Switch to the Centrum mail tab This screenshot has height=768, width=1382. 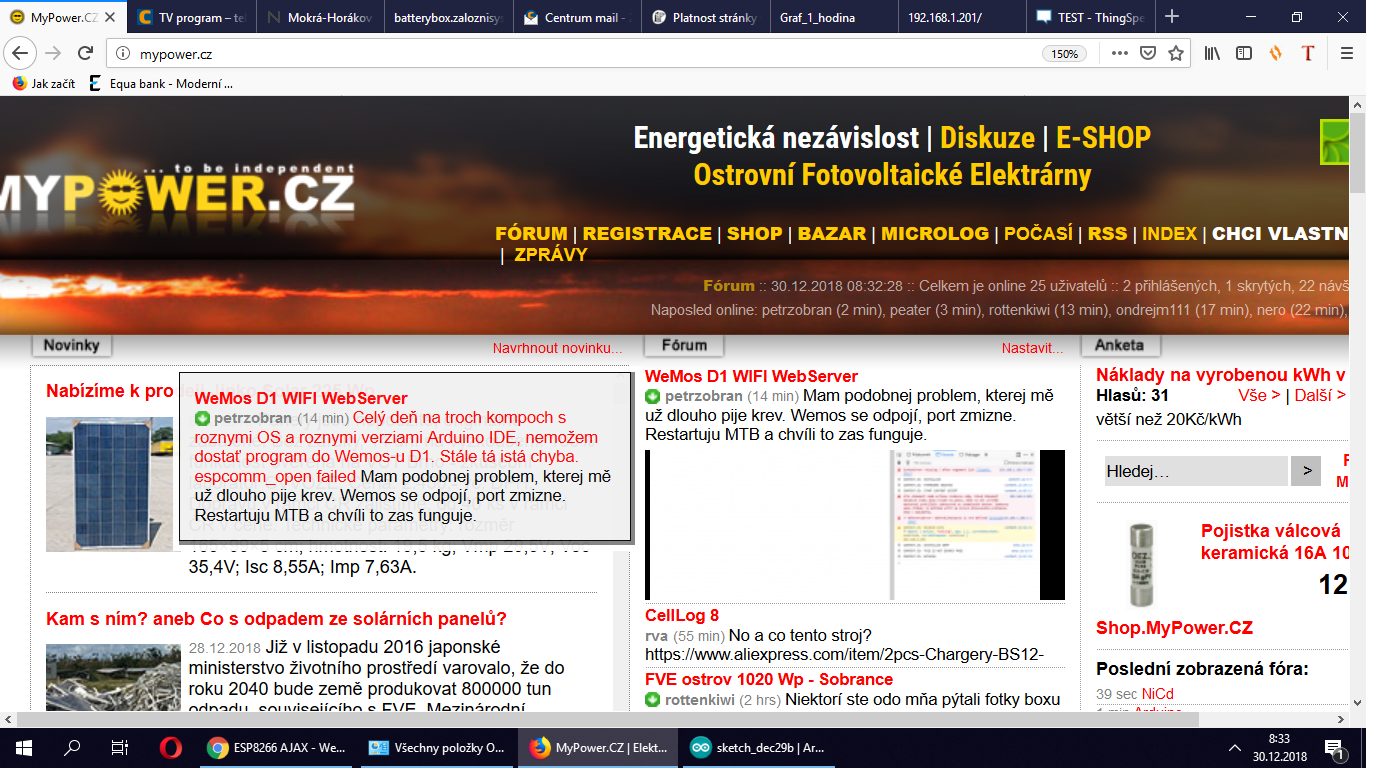575,17
